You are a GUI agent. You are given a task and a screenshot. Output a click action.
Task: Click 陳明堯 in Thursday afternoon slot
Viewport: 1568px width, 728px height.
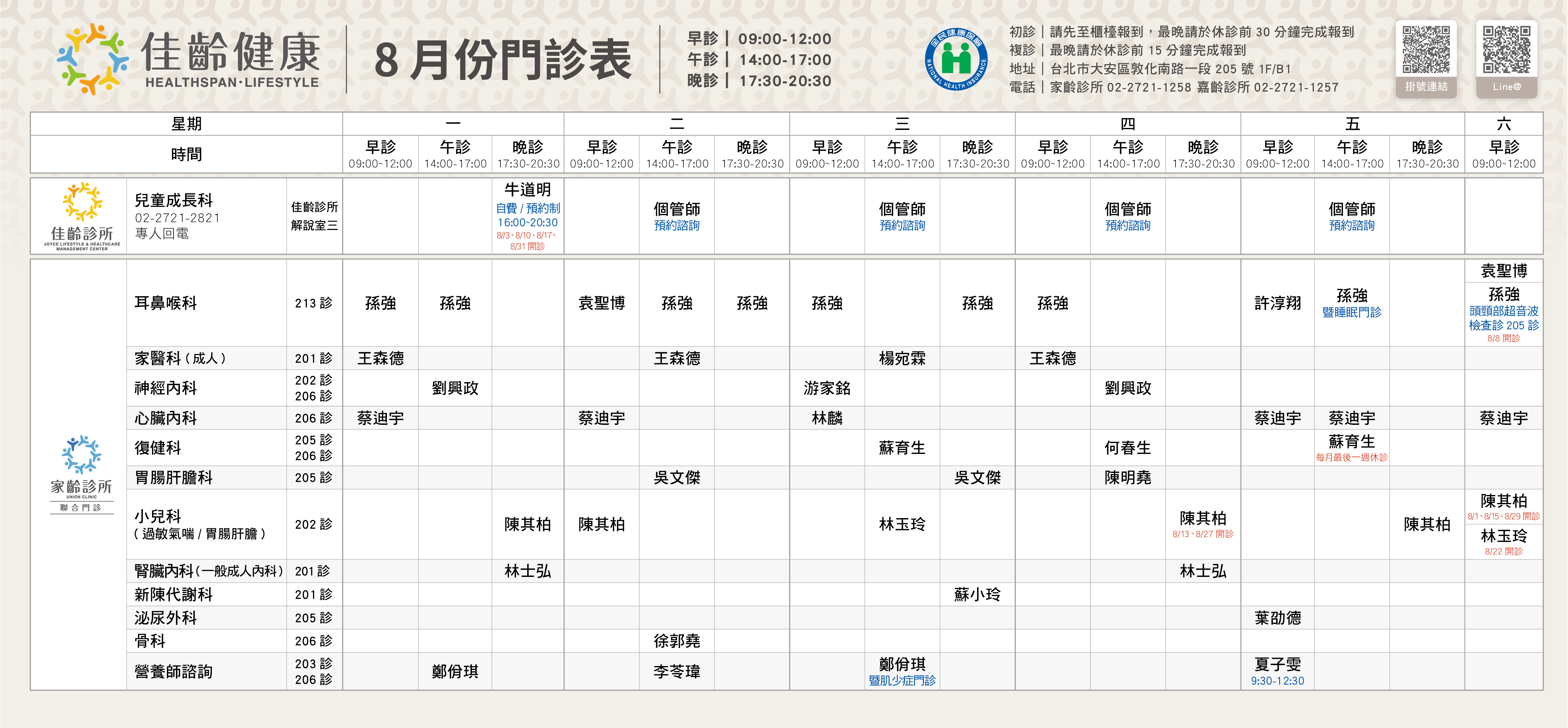point(1128,478)
